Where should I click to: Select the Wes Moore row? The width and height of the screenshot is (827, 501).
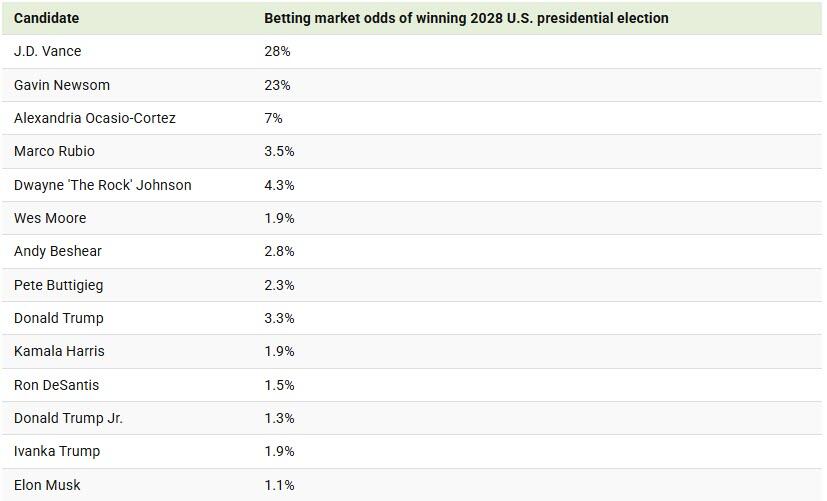tap(50, 218)
